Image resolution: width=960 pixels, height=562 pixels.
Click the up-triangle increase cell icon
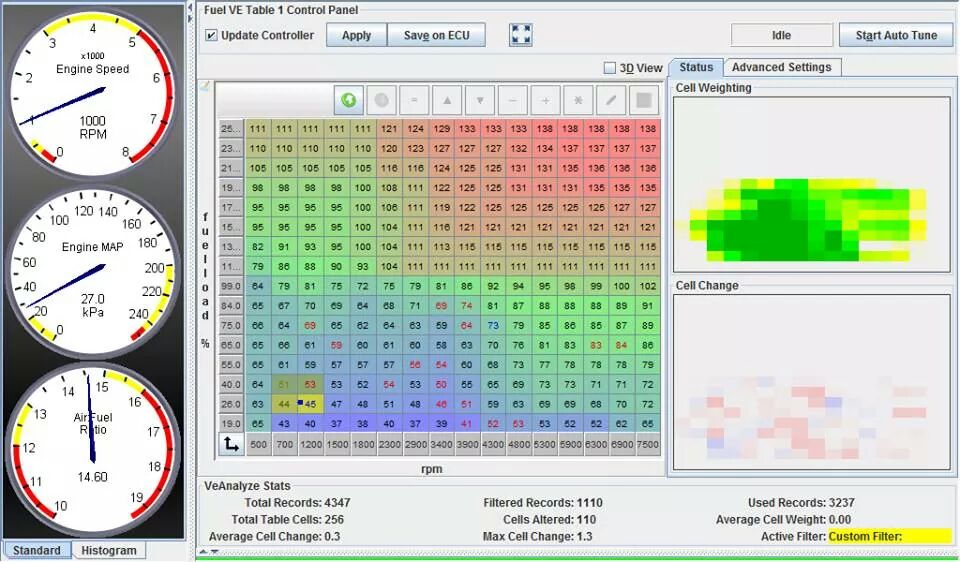tap(447, 100)
